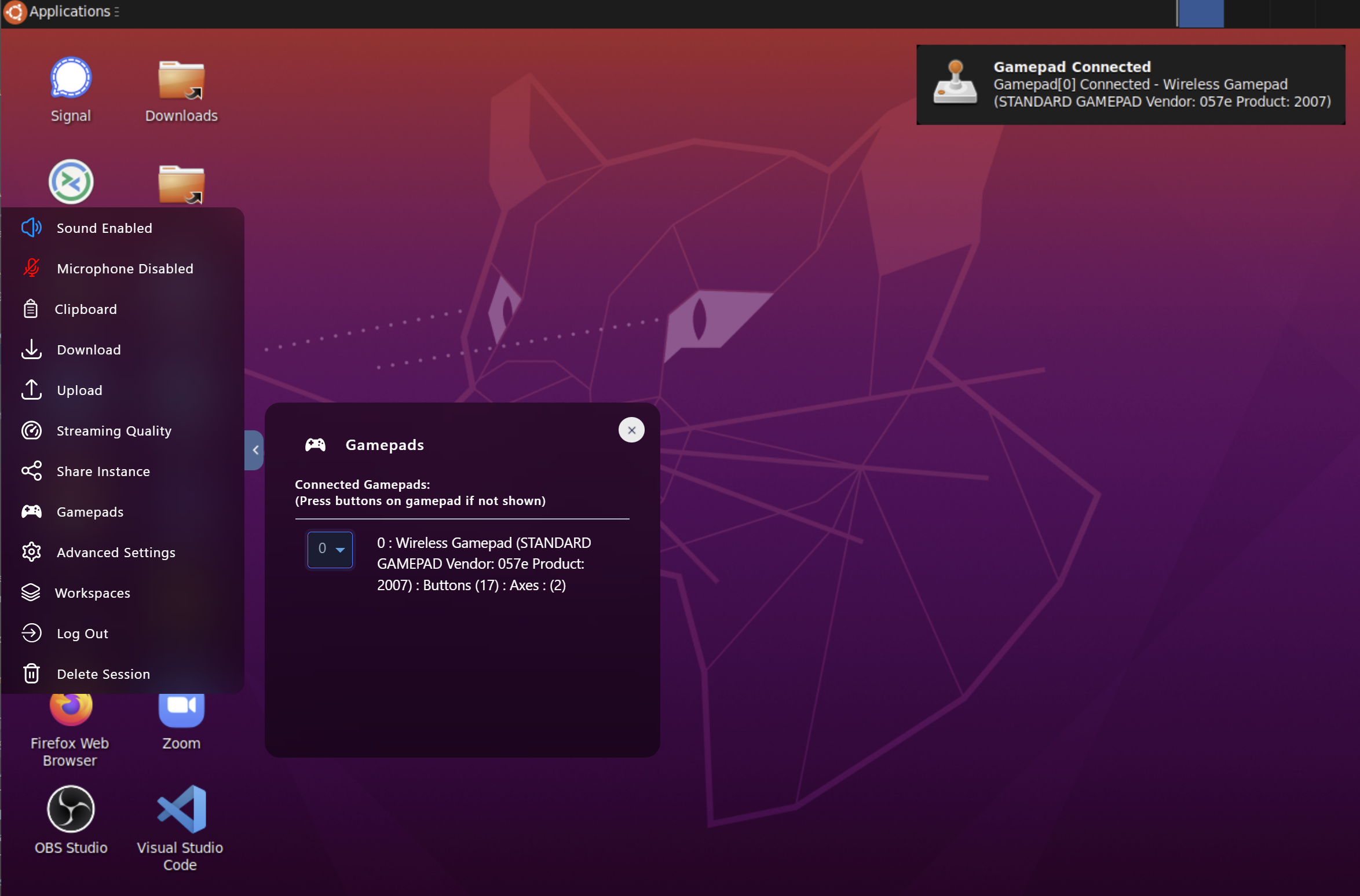Click the Download arrow icon
Screen dimensions: 1360x896
31,349
